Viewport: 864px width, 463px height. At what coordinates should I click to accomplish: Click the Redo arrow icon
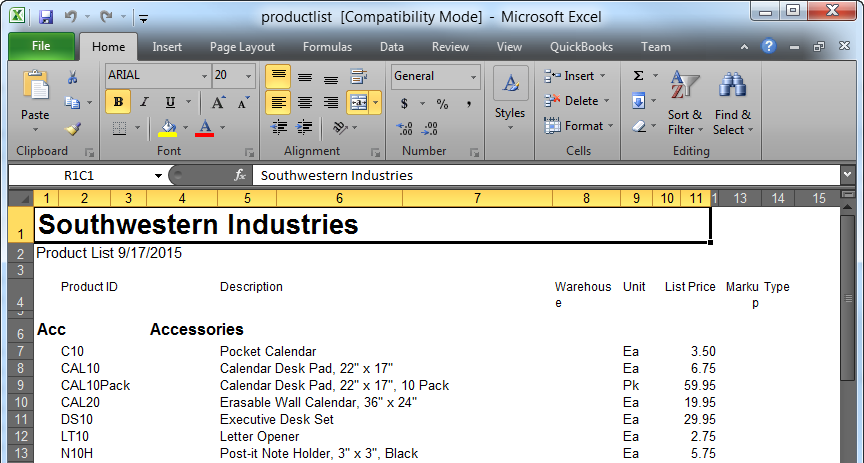(x=106, y=17)
